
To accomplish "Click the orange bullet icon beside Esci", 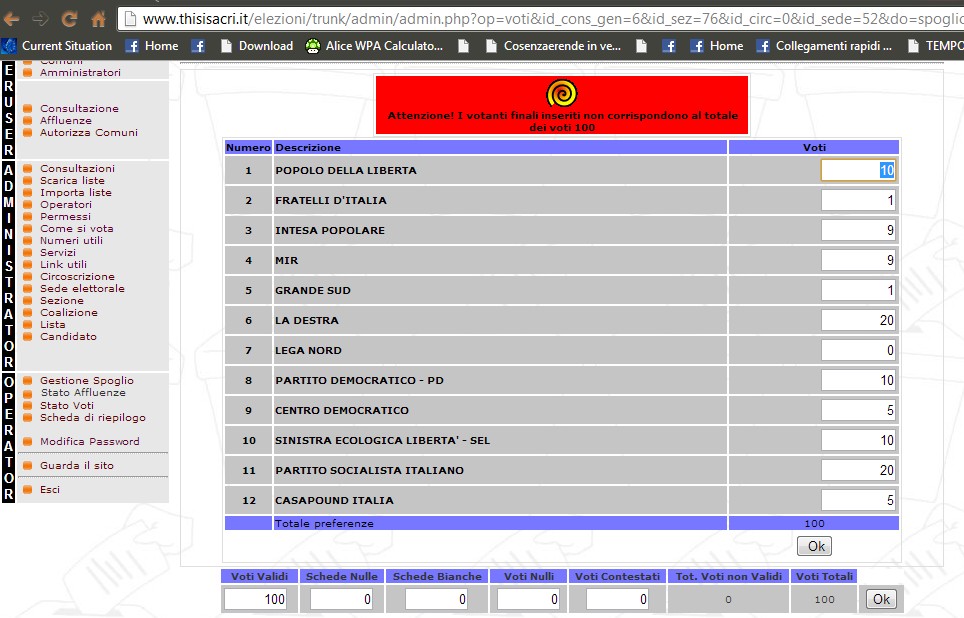I will click(x=28, y=490).
